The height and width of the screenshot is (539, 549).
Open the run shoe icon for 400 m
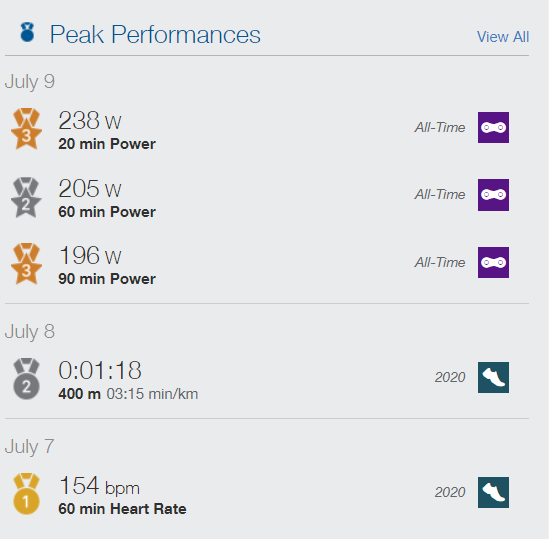click(x=493, y=378)
